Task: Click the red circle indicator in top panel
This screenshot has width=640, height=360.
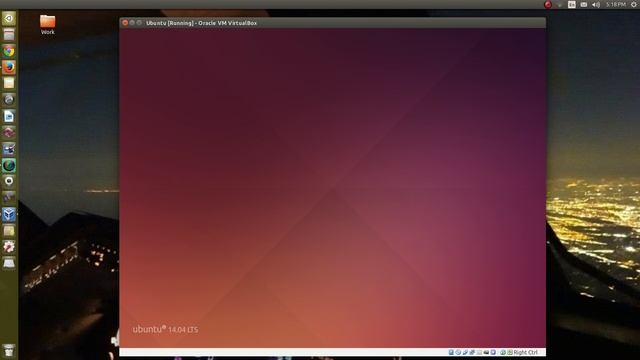Action: [x=548, y=4]
